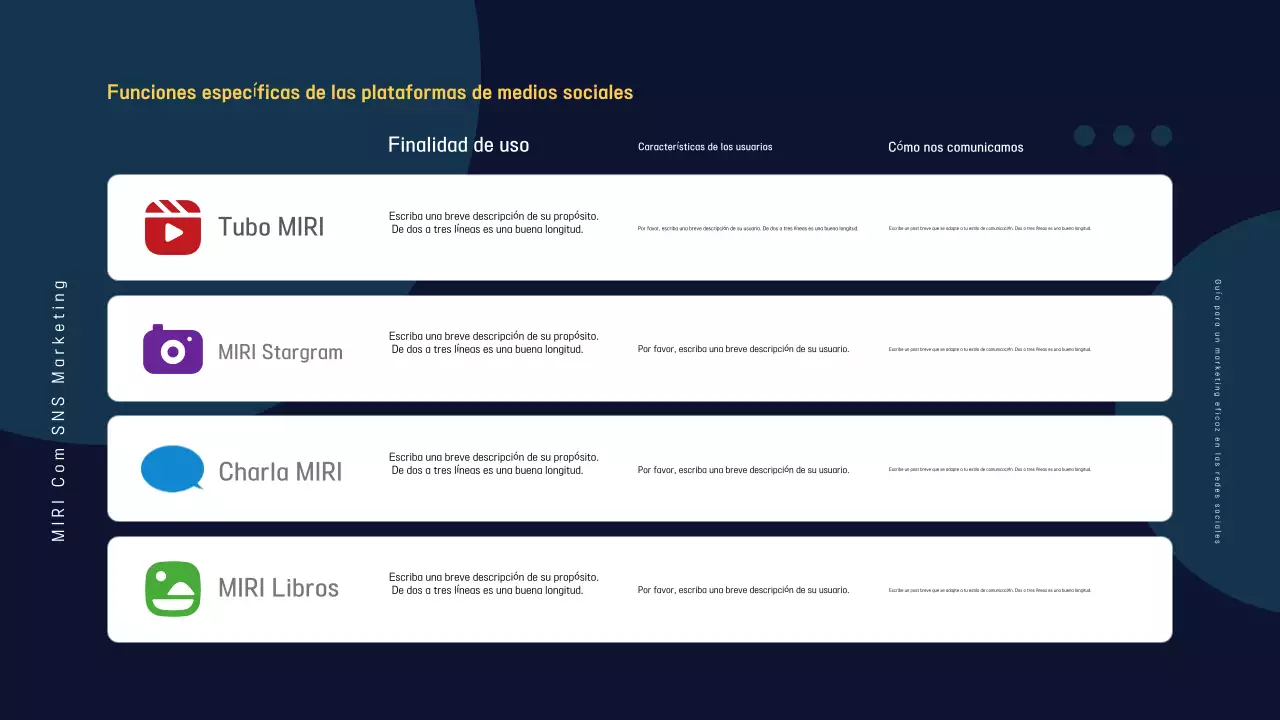
Task: Click the vertical "Guía para un marketing eficaz" text
Action: [1217, 411]
